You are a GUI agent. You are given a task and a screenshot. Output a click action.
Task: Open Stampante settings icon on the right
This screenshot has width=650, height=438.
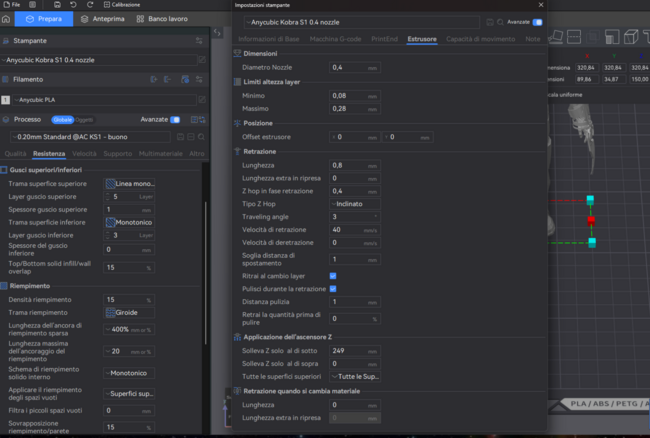(199, 40)
